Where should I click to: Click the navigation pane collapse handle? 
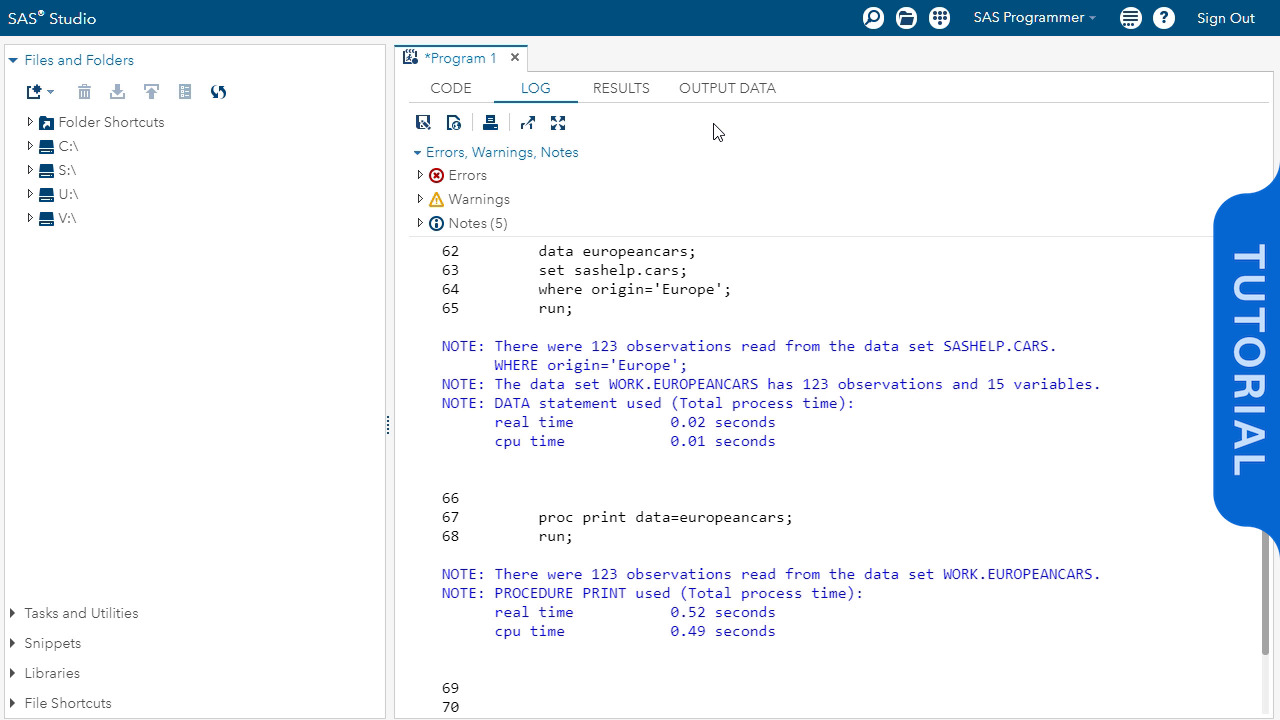pyautogui.click(x=388, y=425)
